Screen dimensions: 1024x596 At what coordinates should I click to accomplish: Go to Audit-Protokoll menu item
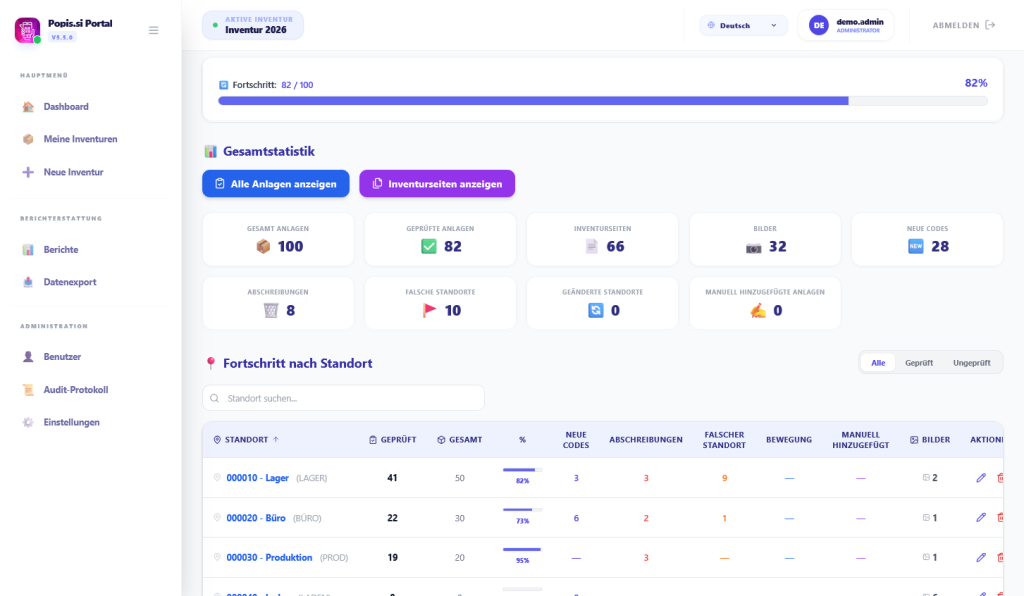coord(75,390)
